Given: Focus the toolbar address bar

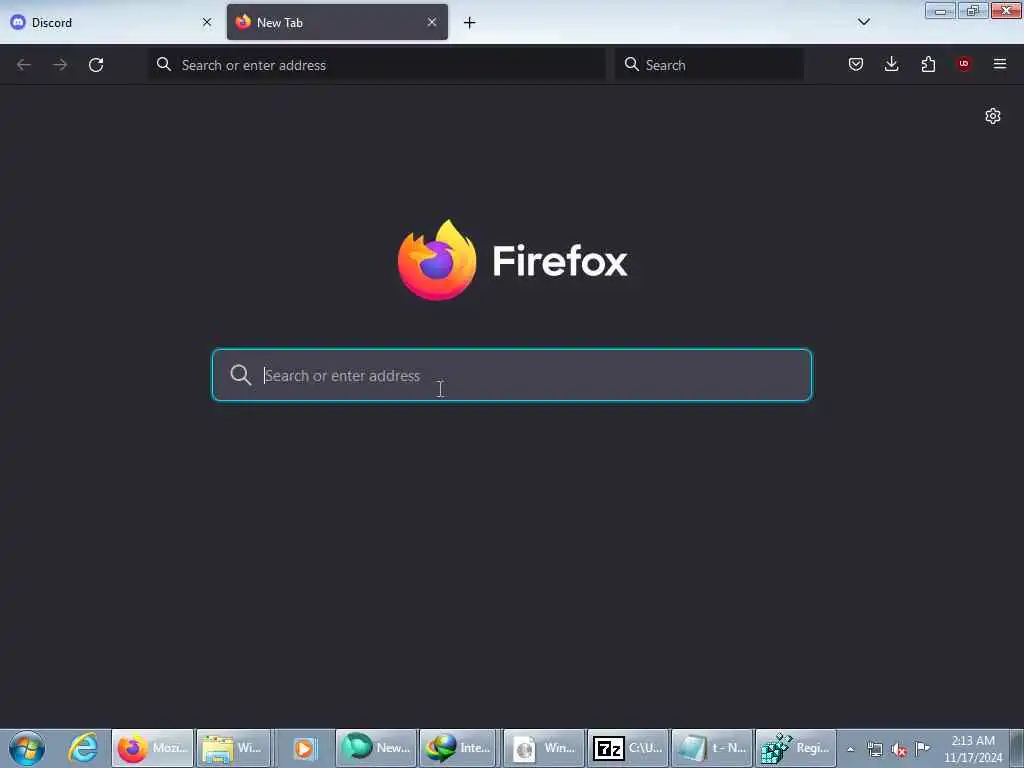Looking at the screenshot, I should pyautogui.click(x=377, y=65).
